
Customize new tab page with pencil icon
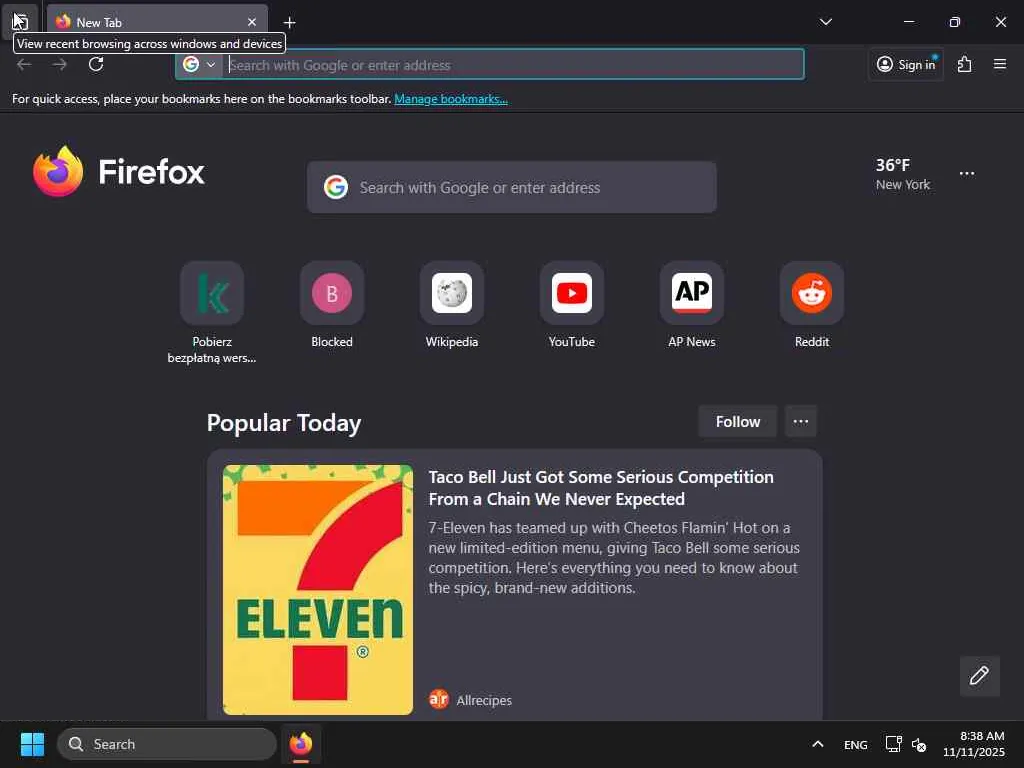[979, 676]
